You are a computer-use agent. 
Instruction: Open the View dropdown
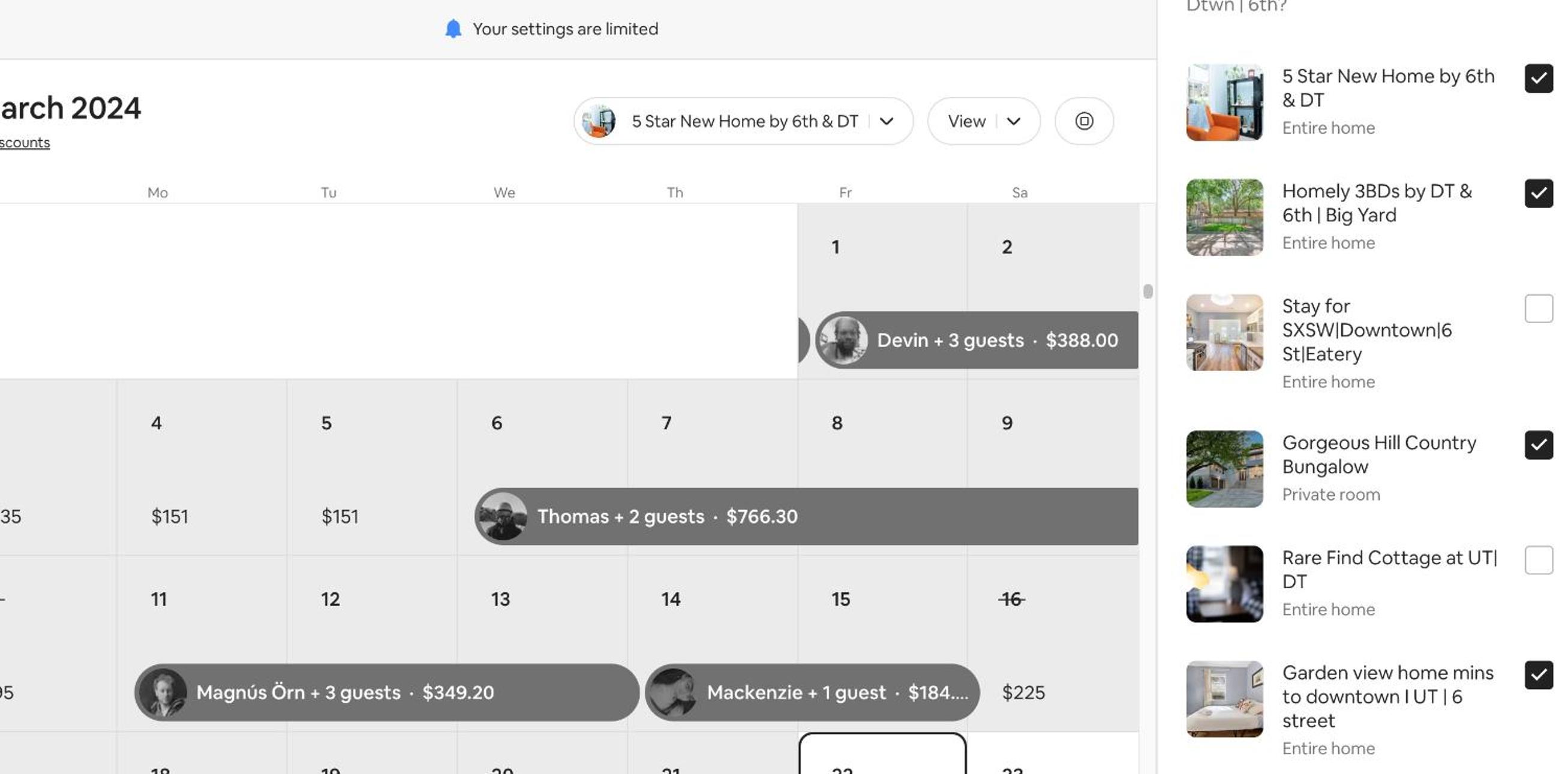click(984, 121)
